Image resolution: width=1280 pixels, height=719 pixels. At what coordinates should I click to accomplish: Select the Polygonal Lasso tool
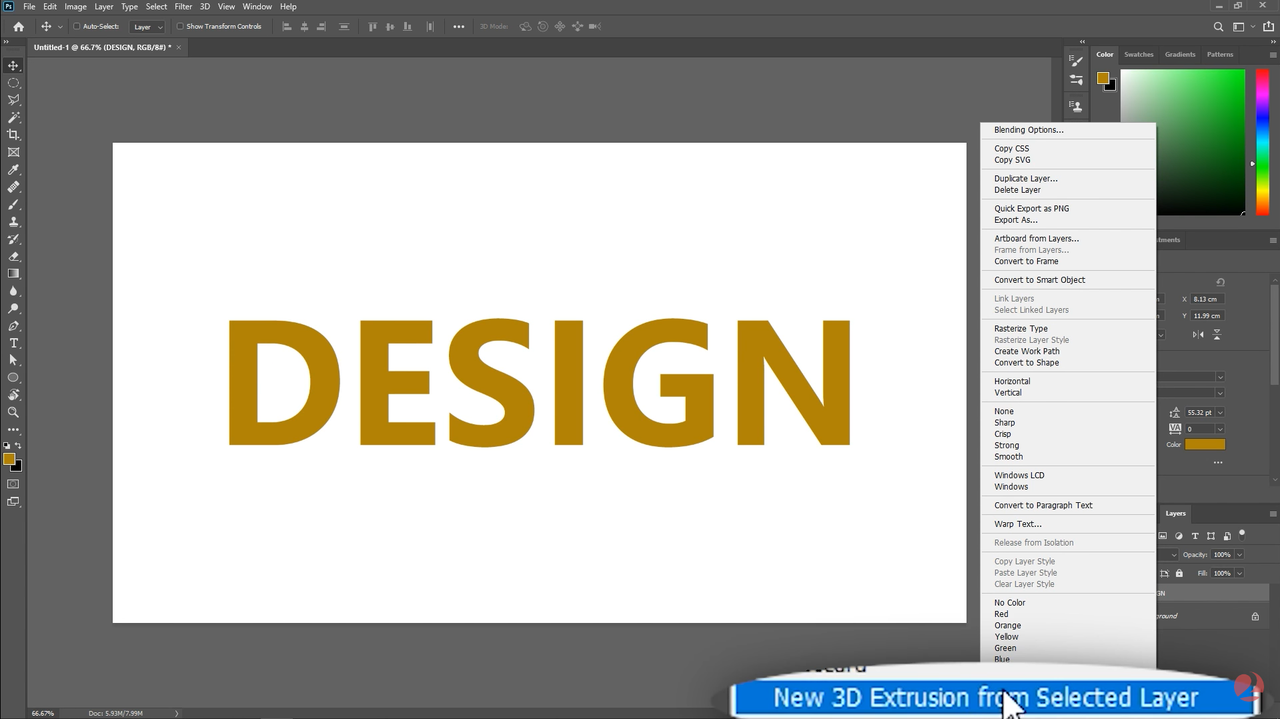click(x=13, y=100)
